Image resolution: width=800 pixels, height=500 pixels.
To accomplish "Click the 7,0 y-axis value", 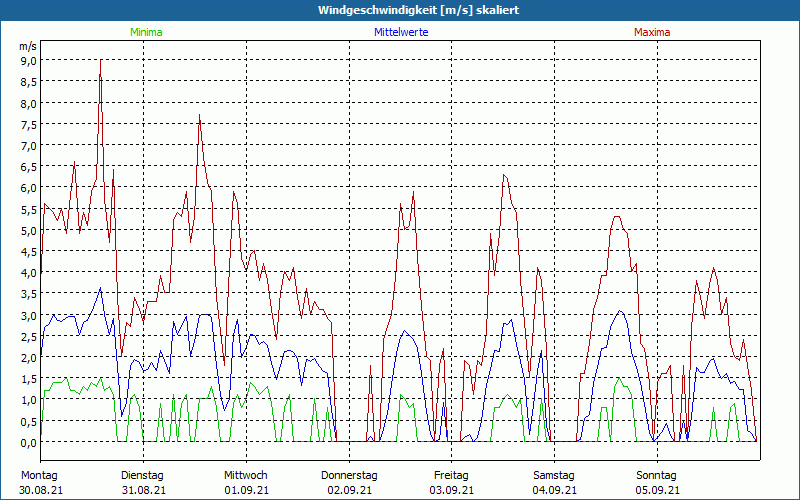I will point(29,145).
